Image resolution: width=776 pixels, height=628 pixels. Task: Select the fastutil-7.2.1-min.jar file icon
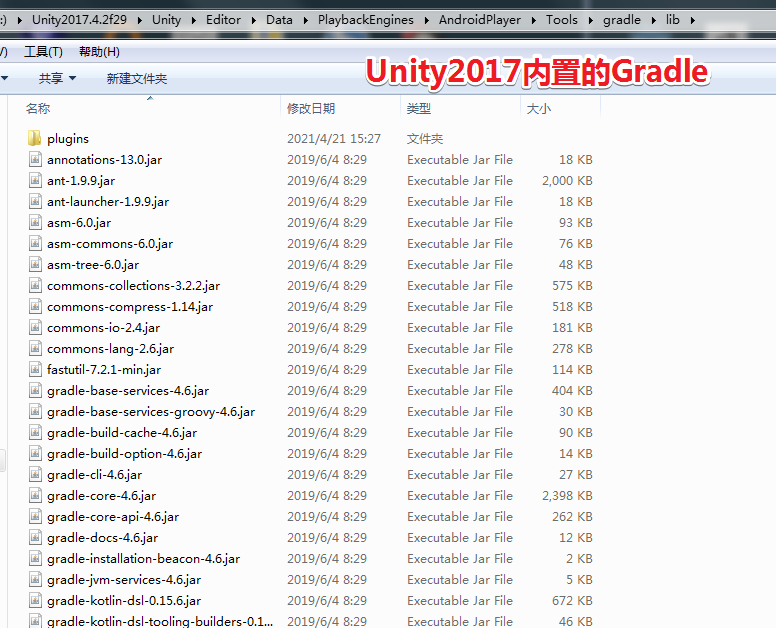point(35,369)
